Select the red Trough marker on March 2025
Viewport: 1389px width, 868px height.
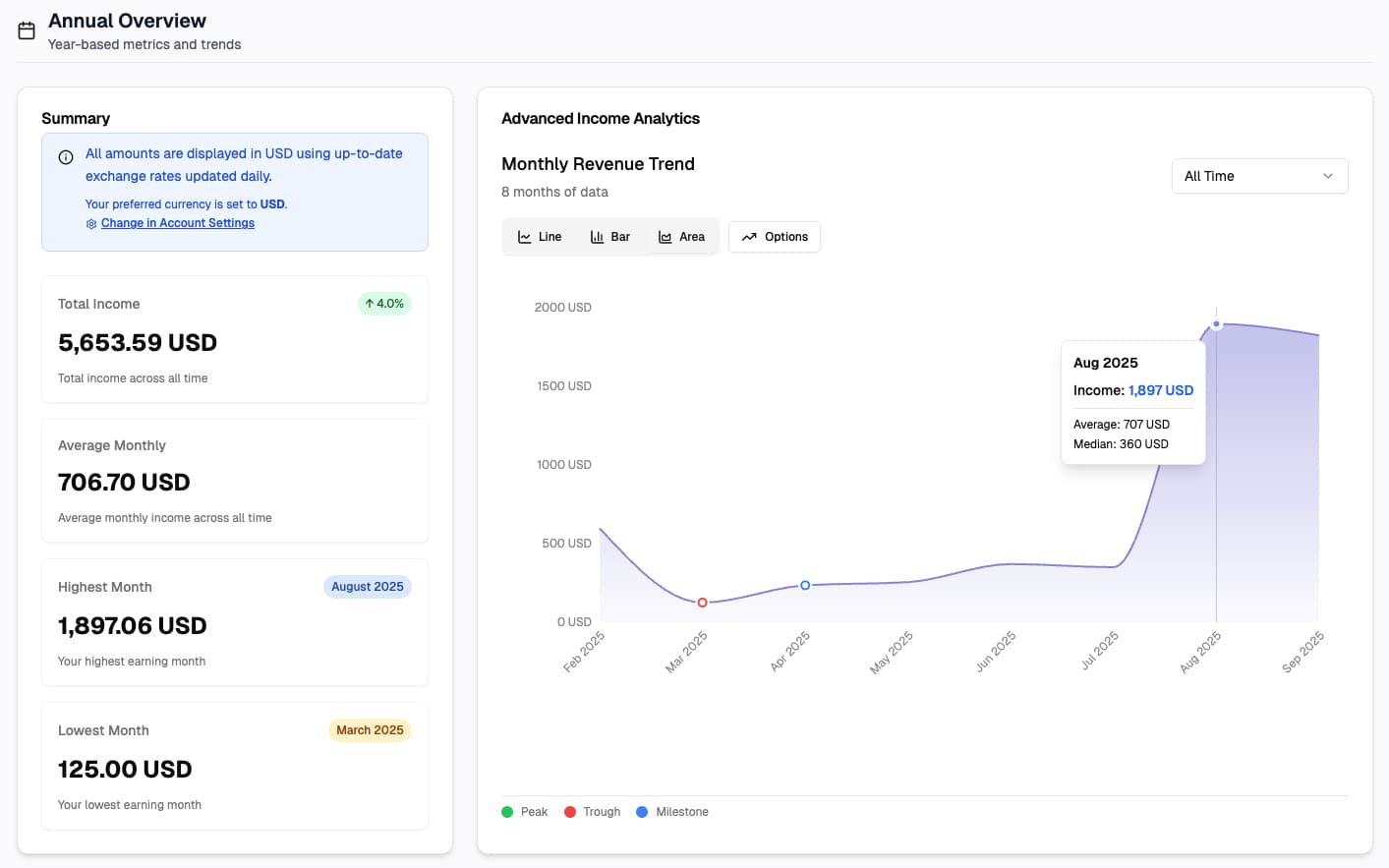(x=702, y=602)
